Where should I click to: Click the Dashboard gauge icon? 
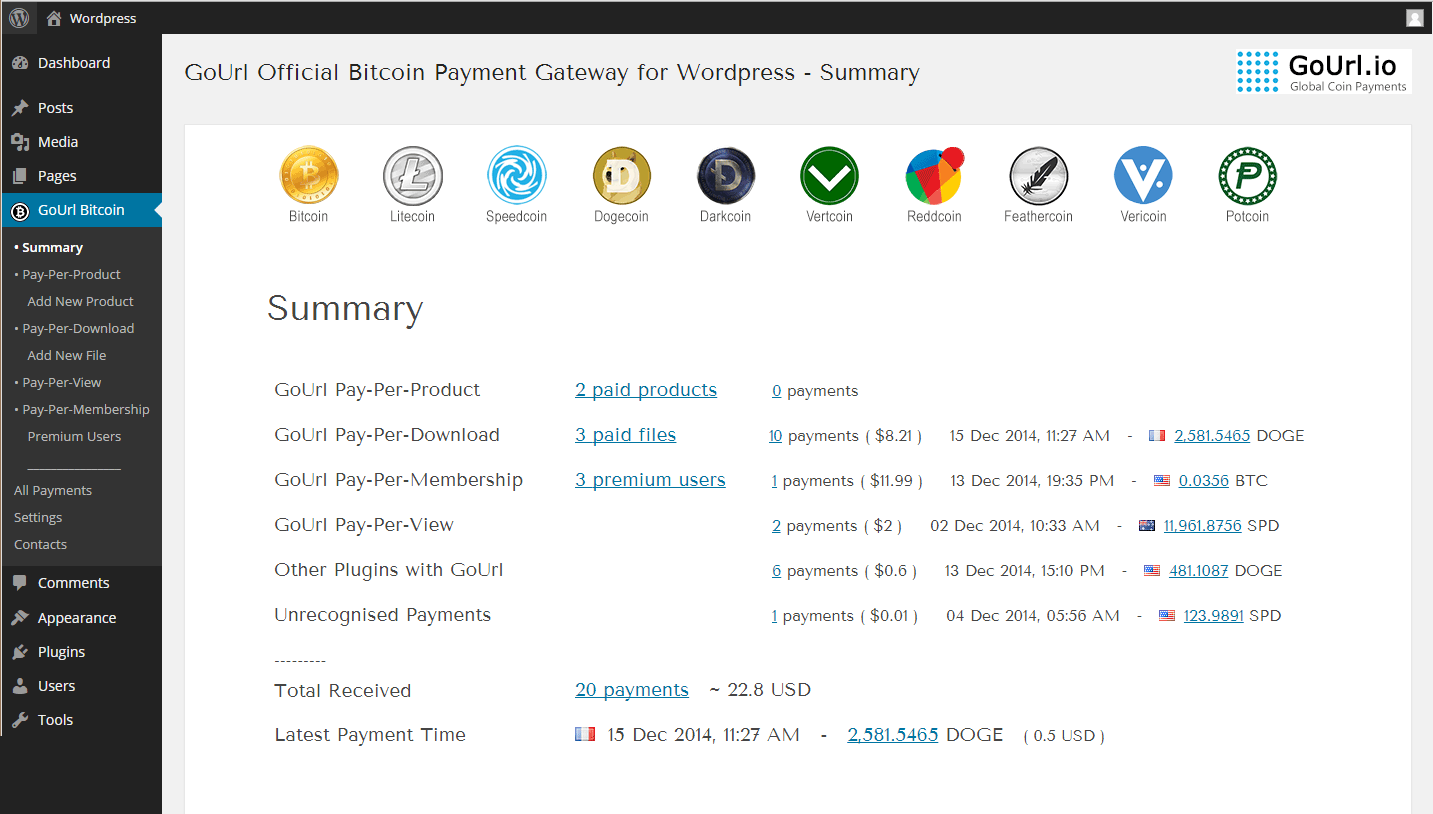(x=20, y=63)
